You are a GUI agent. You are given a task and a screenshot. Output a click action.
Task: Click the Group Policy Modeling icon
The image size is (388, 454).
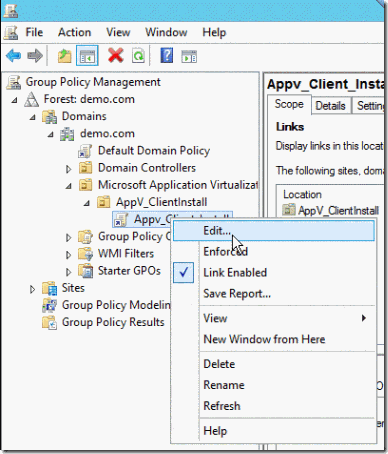tap(49, 305)
